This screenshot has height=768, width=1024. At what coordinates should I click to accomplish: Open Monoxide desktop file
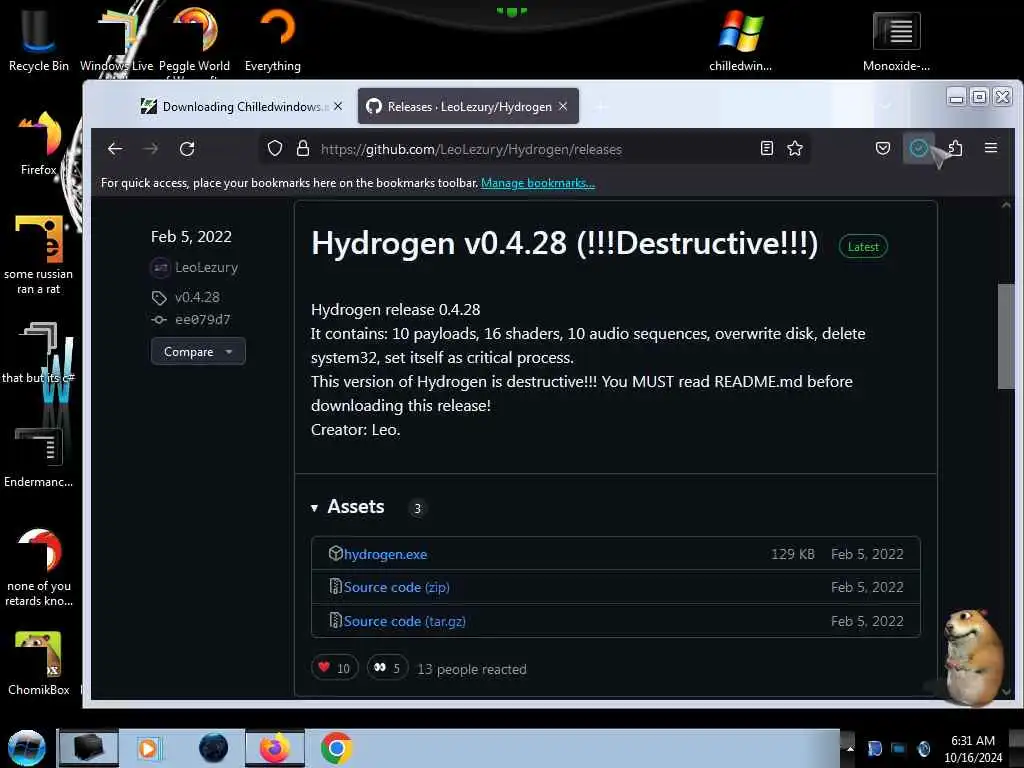(896, 40)
